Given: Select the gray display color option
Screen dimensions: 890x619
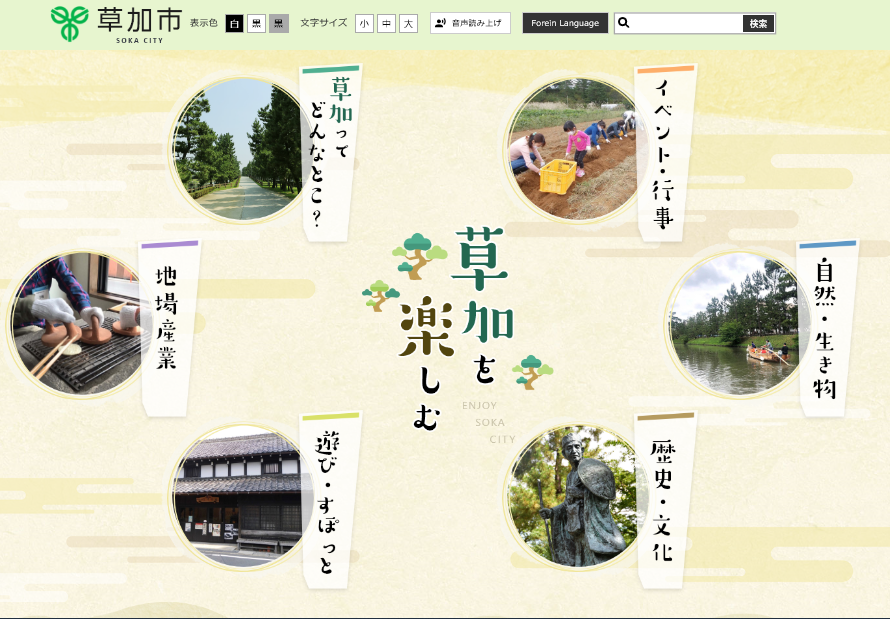Looking at the screenshot, I should coord(279,24).
